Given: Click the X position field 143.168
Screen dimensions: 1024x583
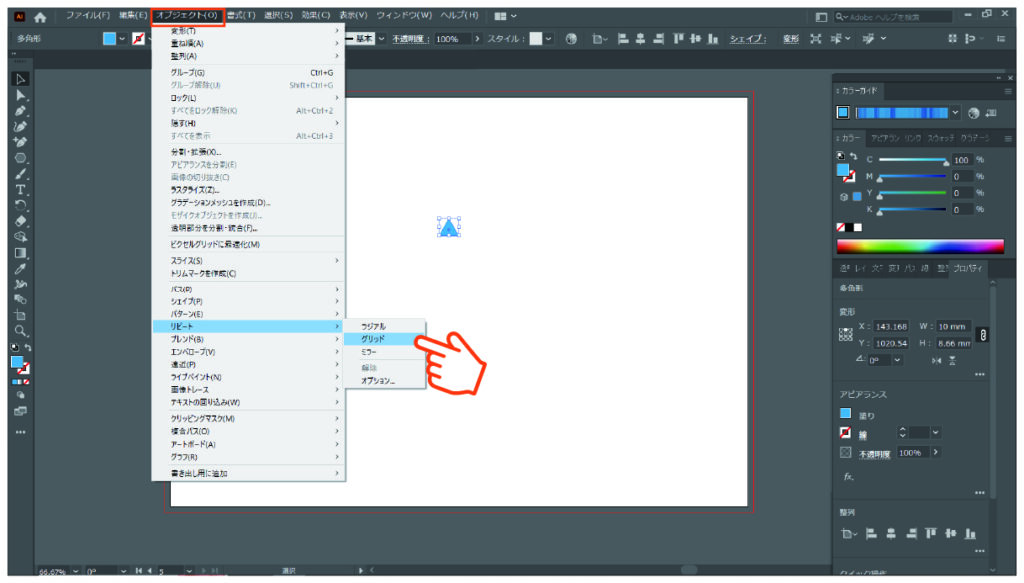Looking at the screenshot, I should pos(891,326).
